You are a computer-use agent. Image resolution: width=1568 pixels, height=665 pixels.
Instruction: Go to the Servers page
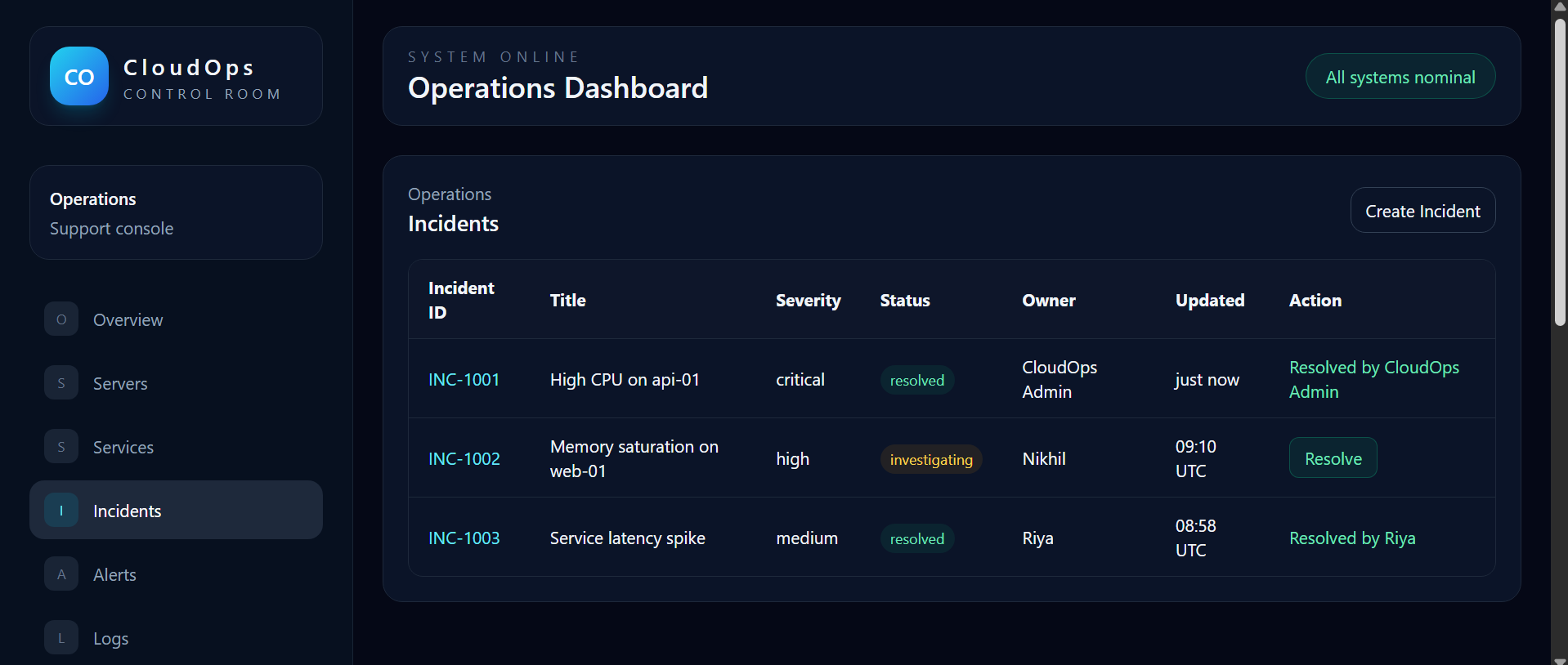(x=176, y=383)
